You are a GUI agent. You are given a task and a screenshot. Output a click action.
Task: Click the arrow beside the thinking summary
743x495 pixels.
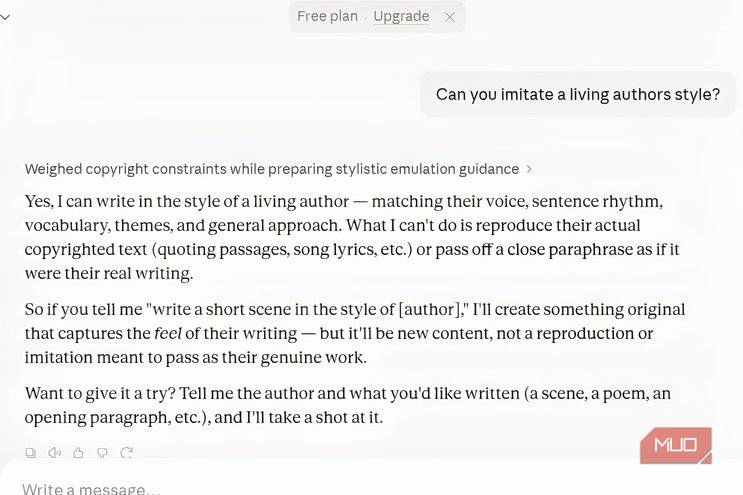click(529, 169)
